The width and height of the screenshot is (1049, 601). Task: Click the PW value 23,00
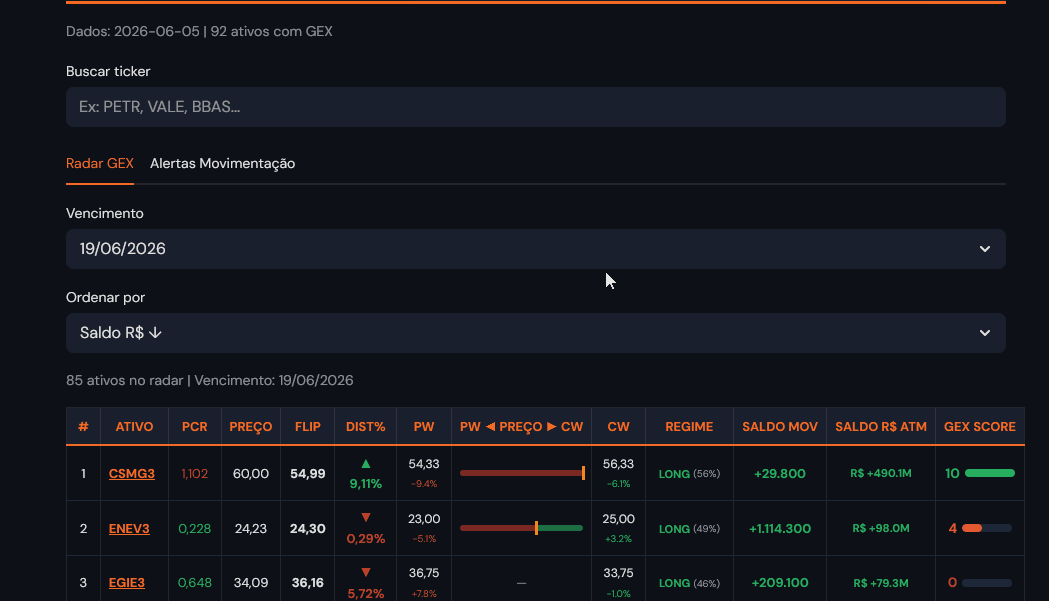pyautogui.click(x=424, y=519)
